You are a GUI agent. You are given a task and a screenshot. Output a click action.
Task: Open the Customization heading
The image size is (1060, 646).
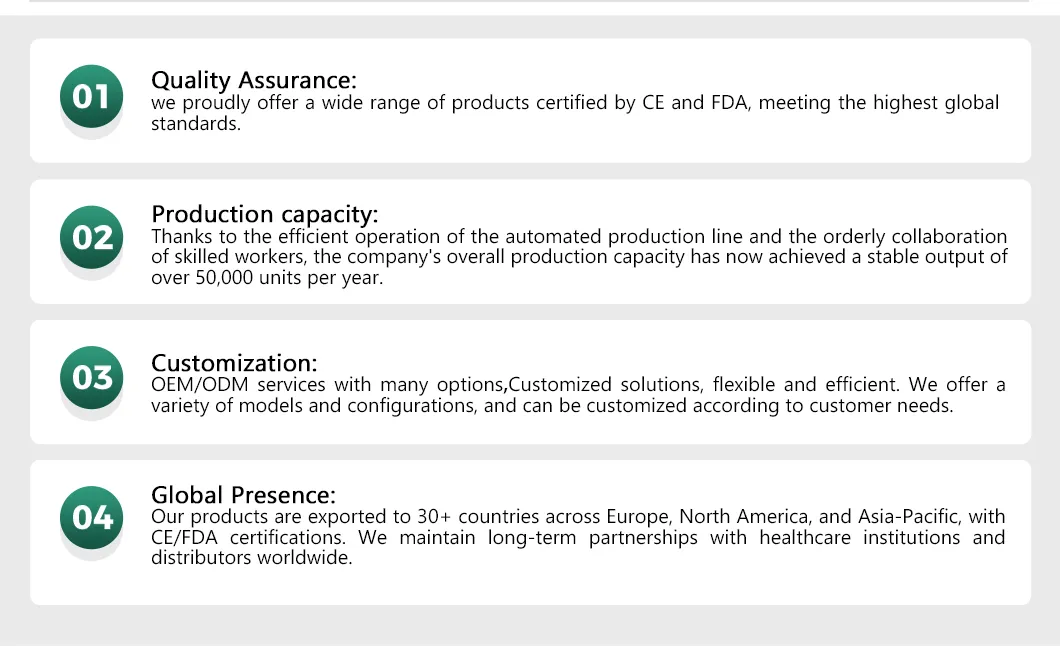pyautogui.click(x=234, y=363)
